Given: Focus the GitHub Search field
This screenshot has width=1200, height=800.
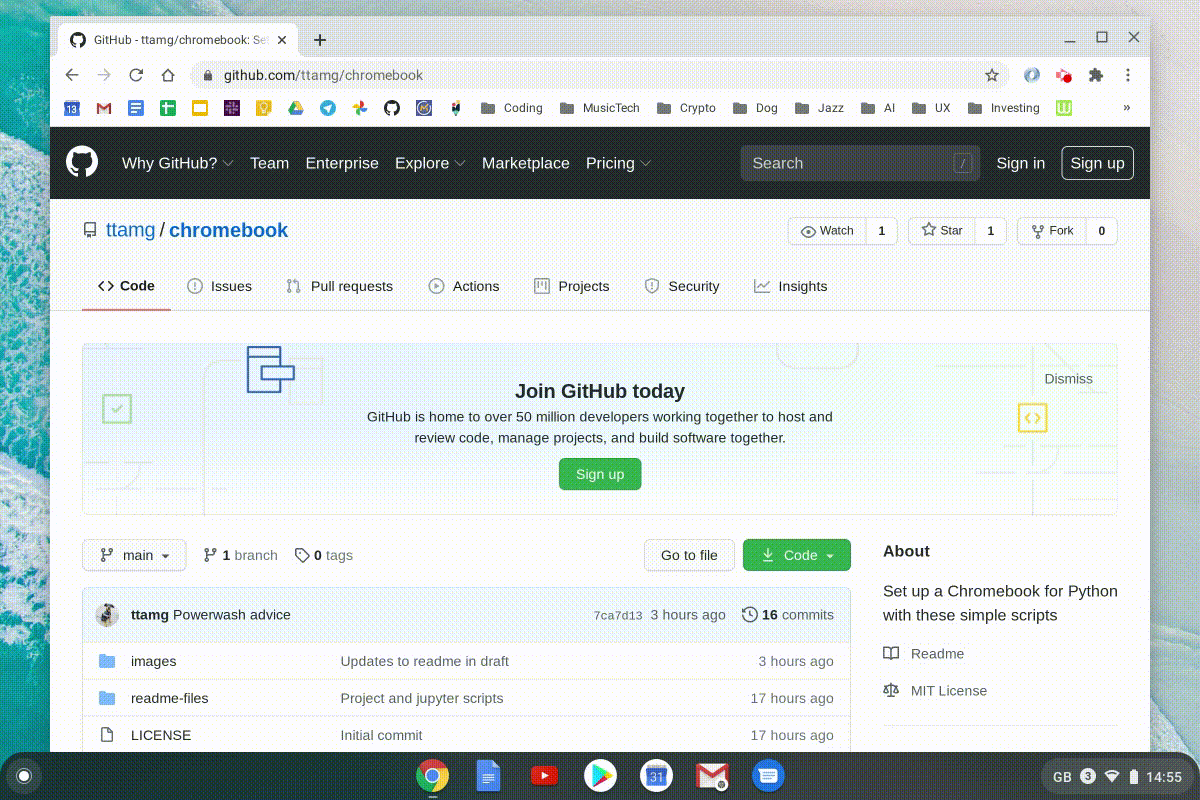Looking at the screenshot, I should click(x=858, y=163).
